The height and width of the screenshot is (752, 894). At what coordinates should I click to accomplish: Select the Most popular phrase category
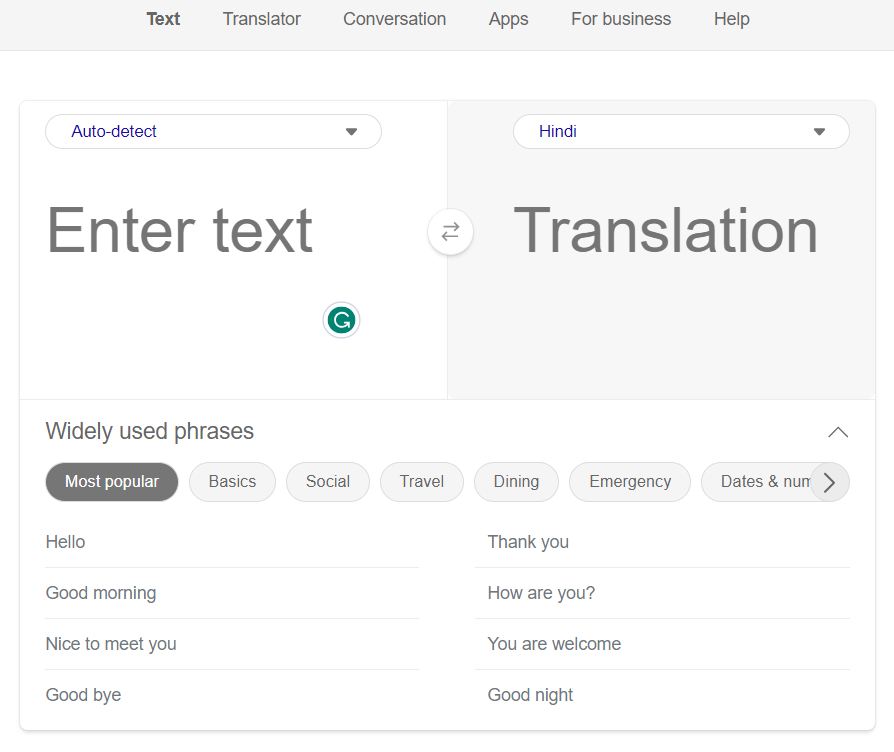click(x=112, y=482)
